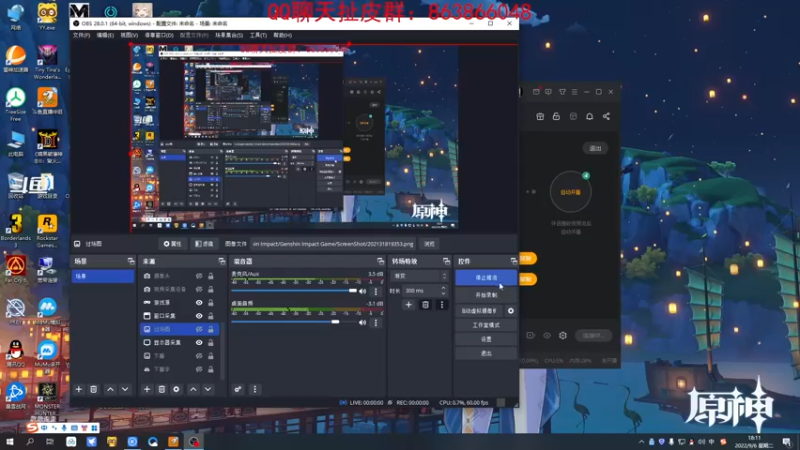Screen dimensions: 800x450
Task: Open 设置 settings in Controls panel
Action: click(x=486, y=339)
